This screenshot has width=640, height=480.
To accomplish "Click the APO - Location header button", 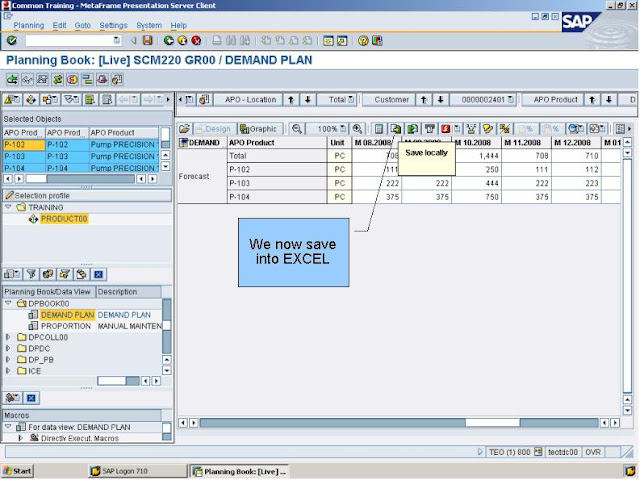I will click(x=250, y=100).
